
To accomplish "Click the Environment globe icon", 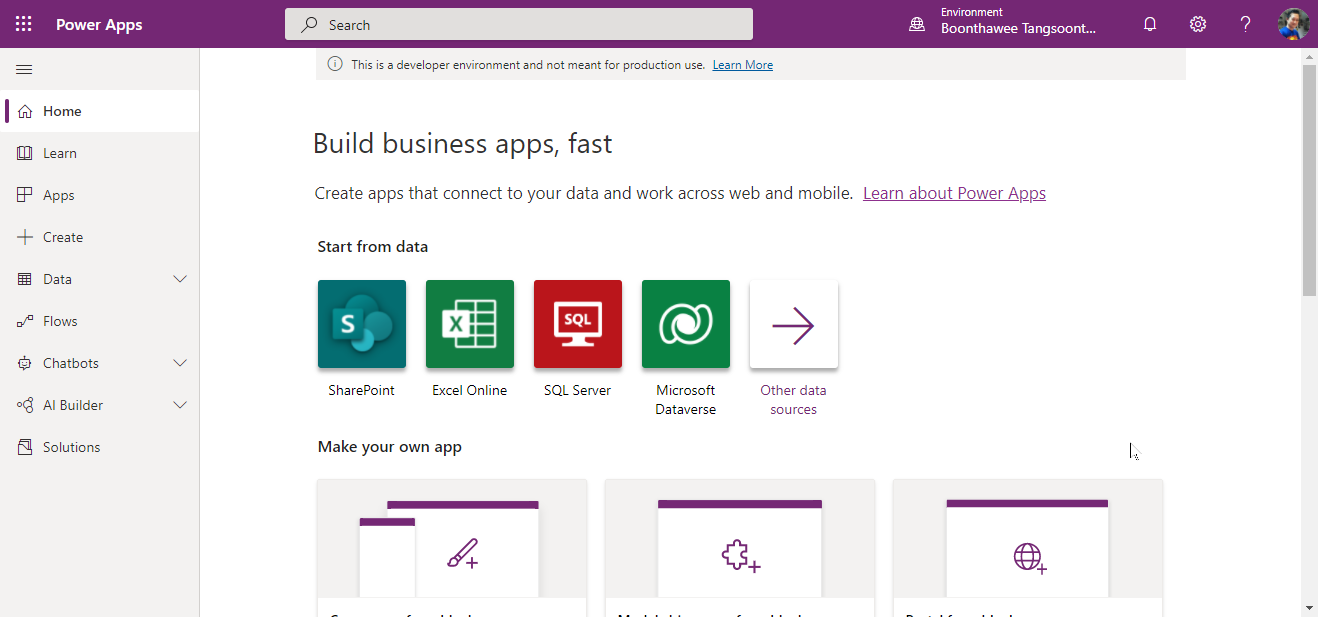I will [x=917, y=25].
